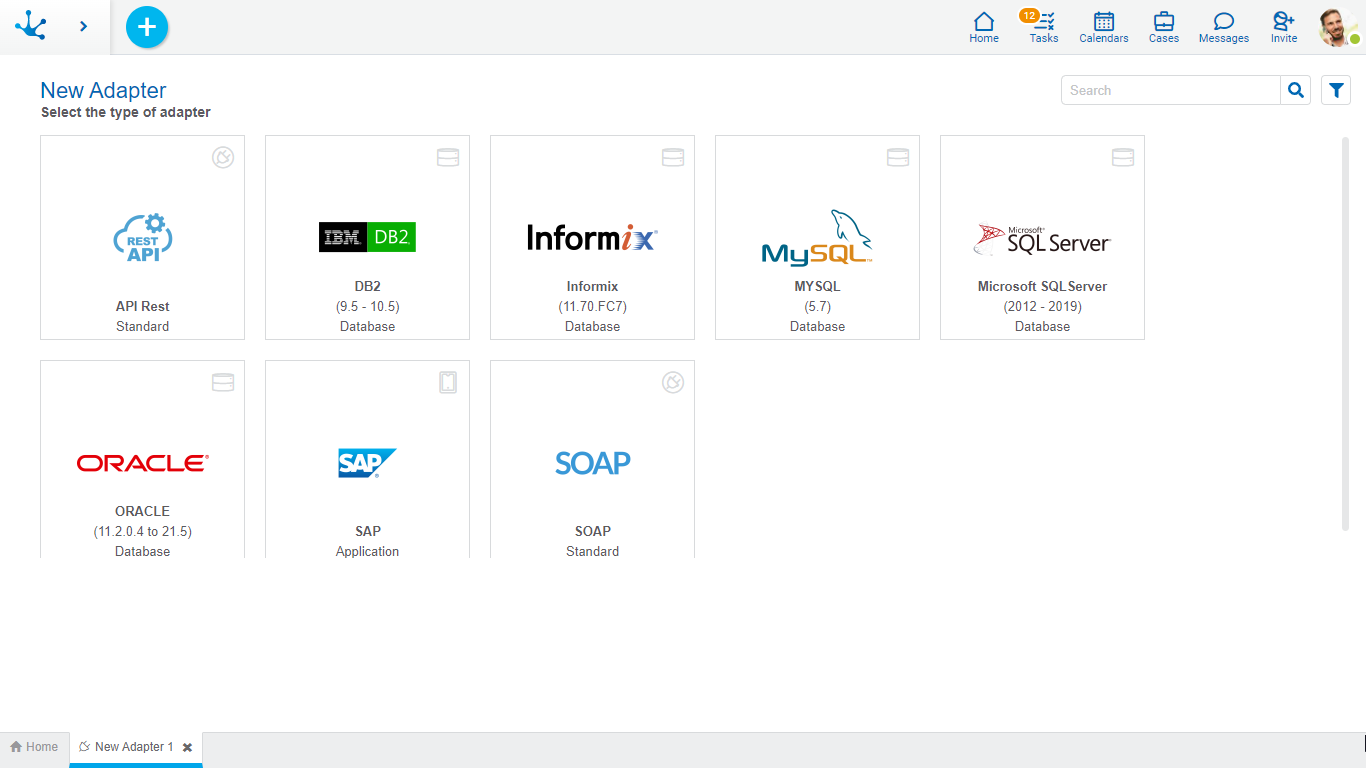The width and height of the screenshot is (1366, 768).
Task: Expand the side menu with chevron arrow
Action: (83, 26)
